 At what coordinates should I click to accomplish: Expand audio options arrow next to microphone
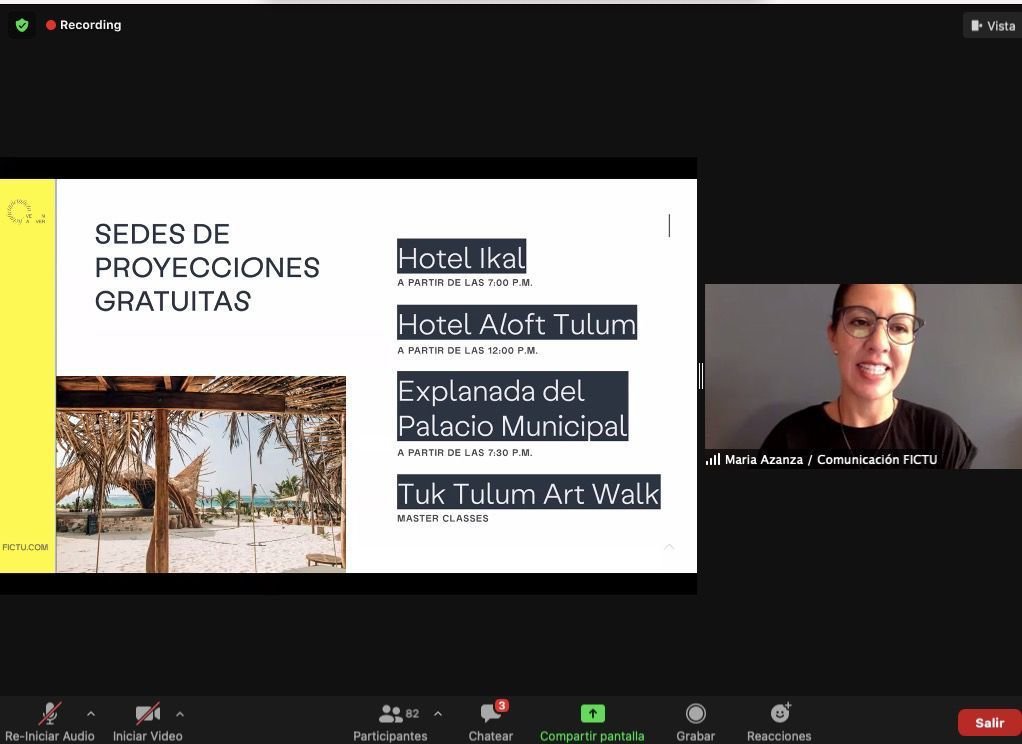(91, 714)
